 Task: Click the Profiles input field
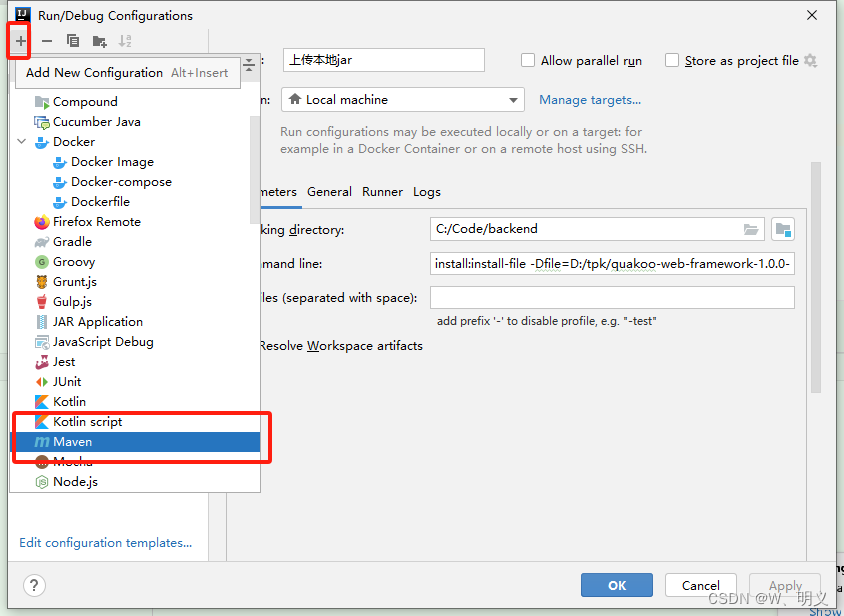click(612, 297)
